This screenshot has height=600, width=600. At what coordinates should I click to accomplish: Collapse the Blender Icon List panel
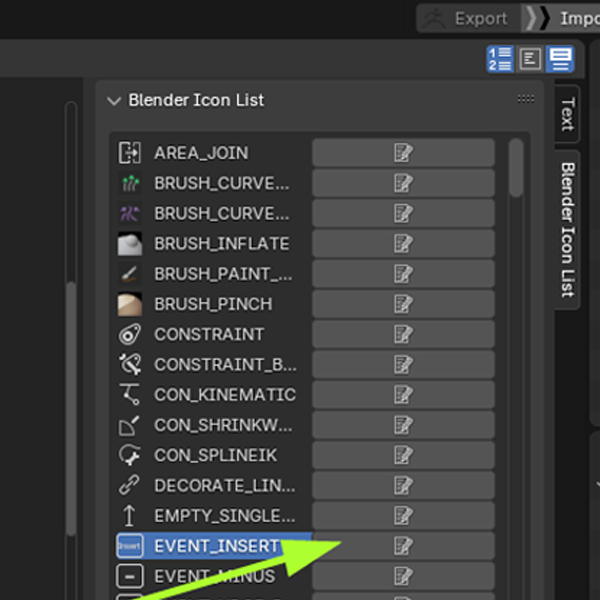[114, 101]
